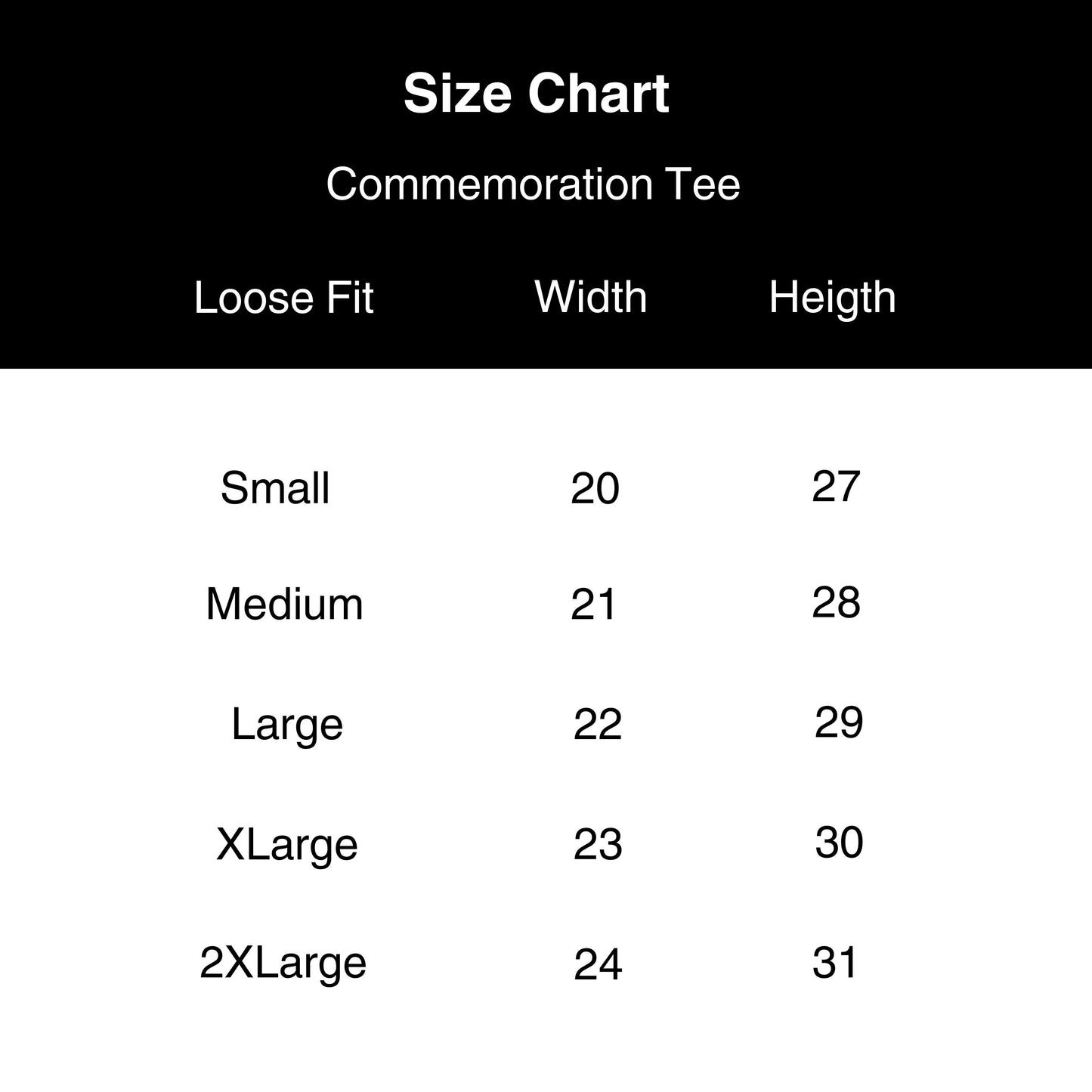The image size is (1092, 1092).
Task: Select the height value 27 for Small
Action: click(x=836, y=486)
